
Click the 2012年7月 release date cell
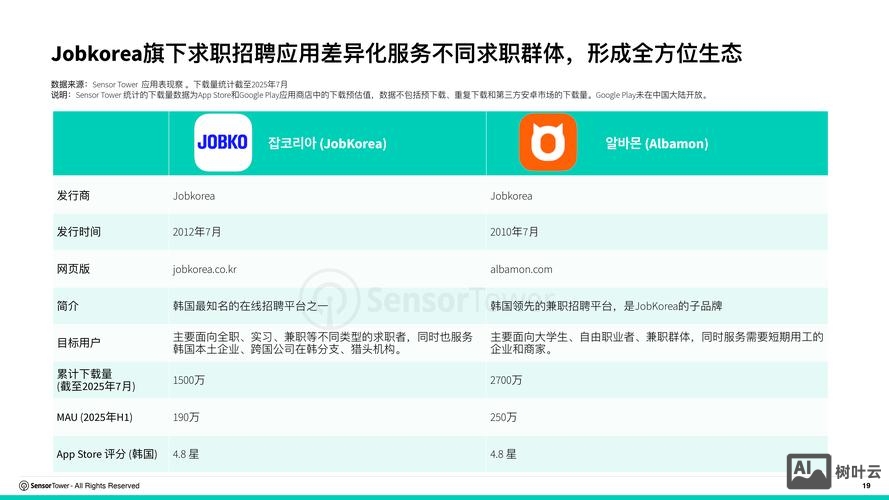tap(197, 232)
